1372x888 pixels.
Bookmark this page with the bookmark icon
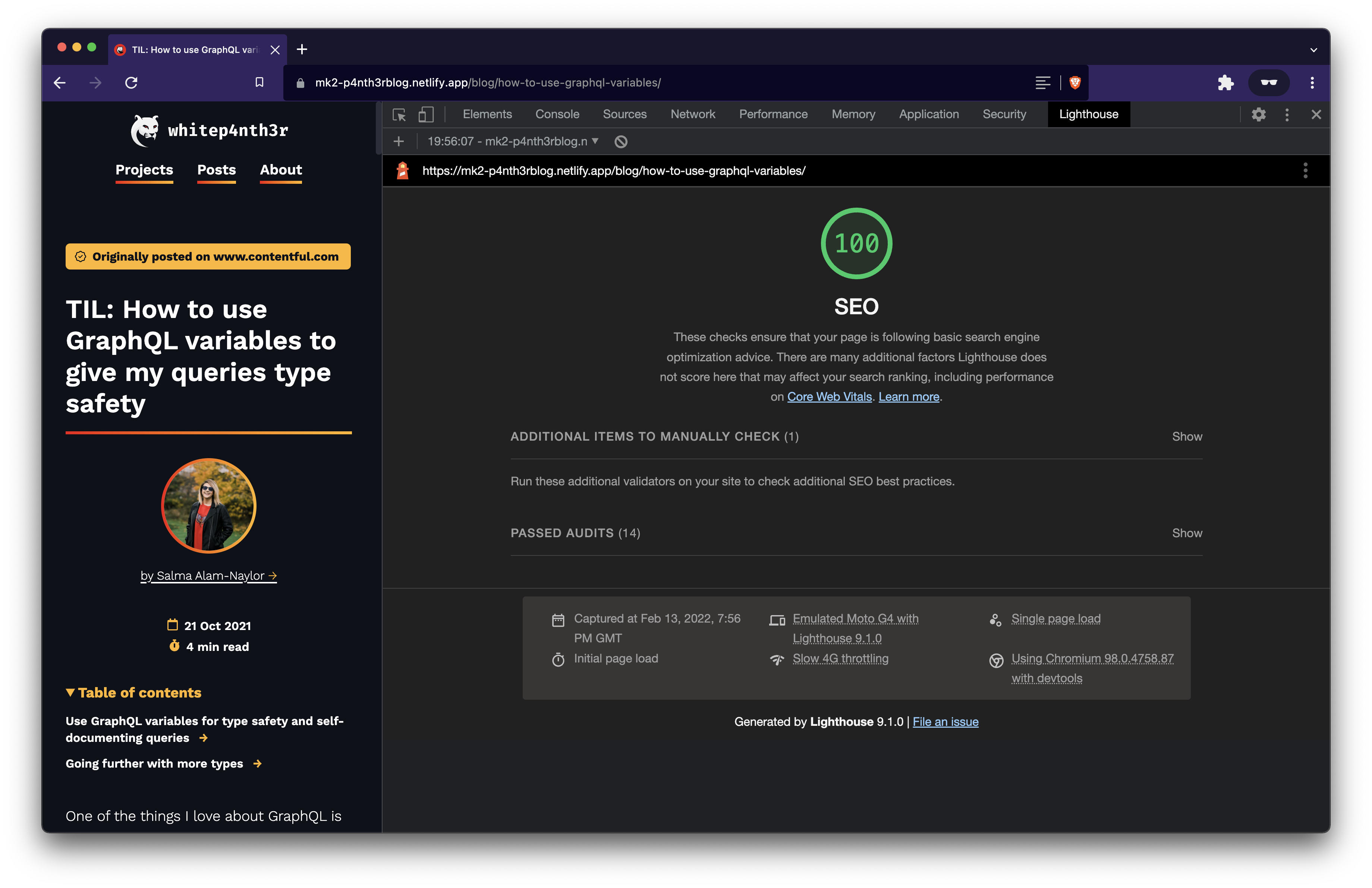(259, 82)
